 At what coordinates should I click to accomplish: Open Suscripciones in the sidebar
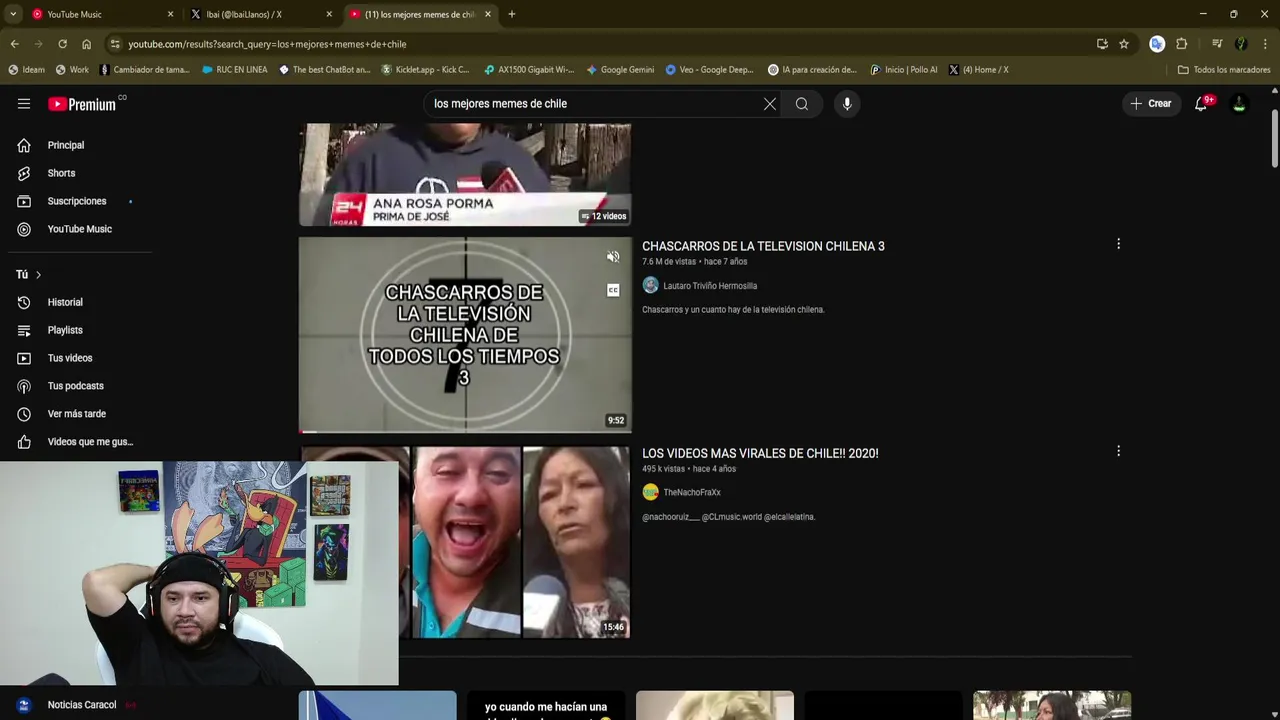pyautogui.click(x=78, y=201)
